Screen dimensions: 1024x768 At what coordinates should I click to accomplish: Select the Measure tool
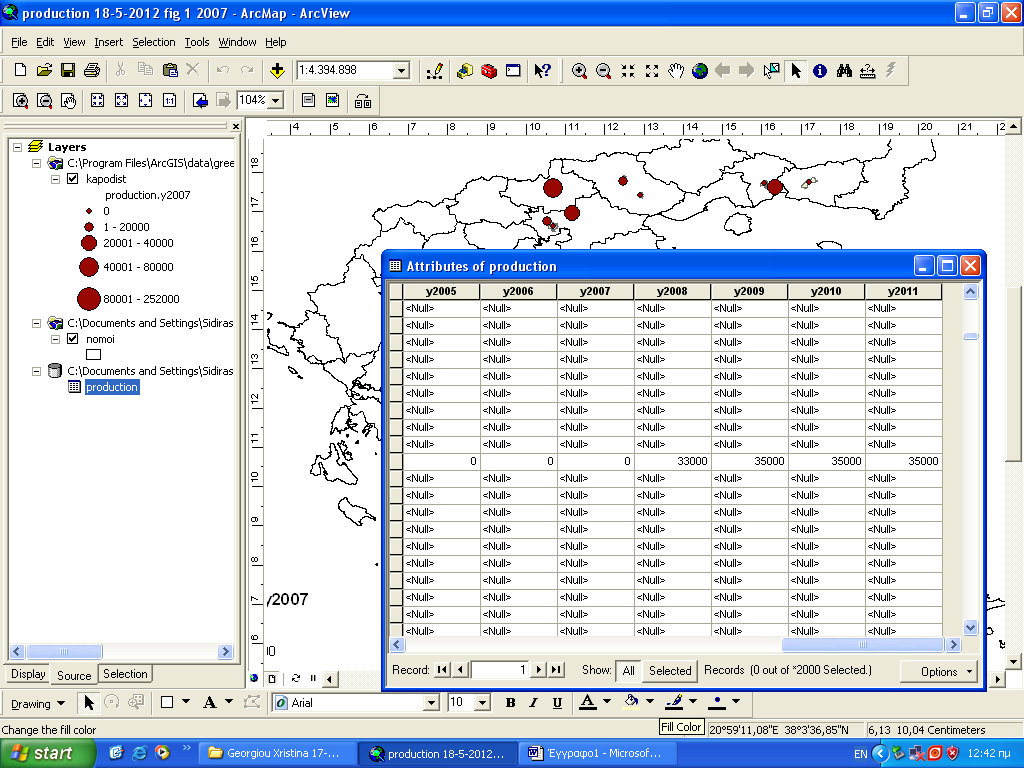pyautogui.click(x=867, y=71)
